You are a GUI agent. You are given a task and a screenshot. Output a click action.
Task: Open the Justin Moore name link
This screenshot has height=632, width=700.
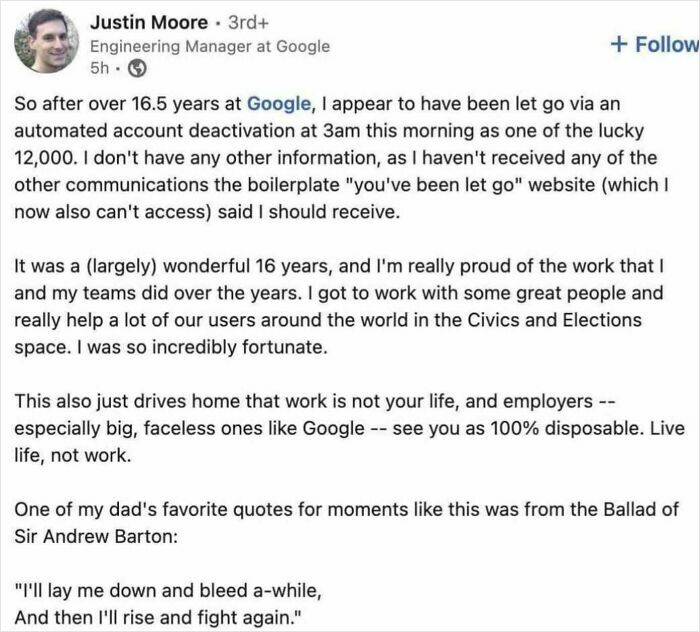pyautogui.click(x=149, y=22)
